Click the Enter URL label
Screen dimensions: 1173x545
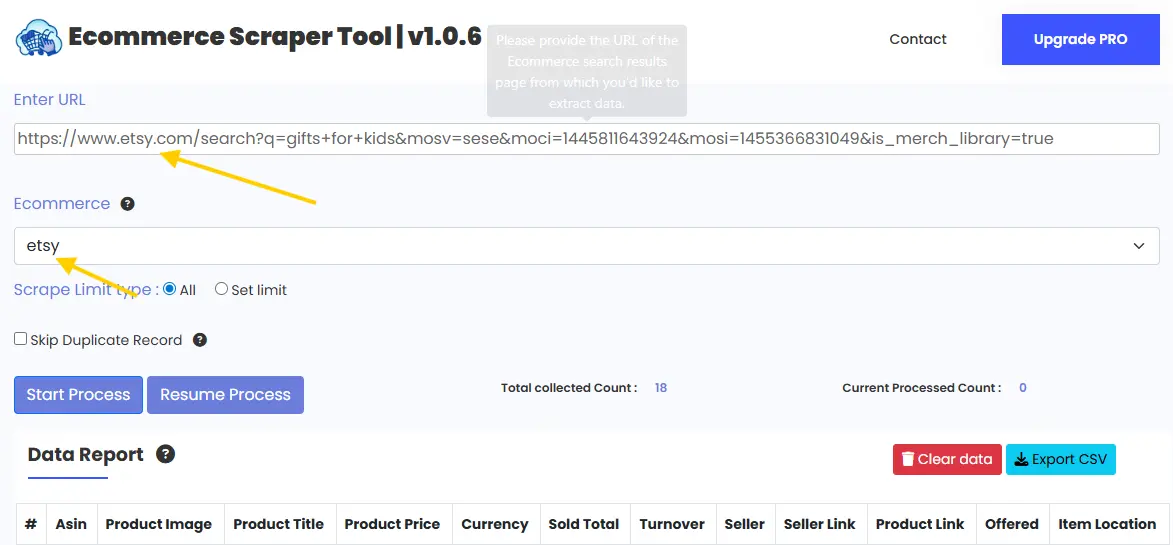pyautogui.click(x=49, y=99)
